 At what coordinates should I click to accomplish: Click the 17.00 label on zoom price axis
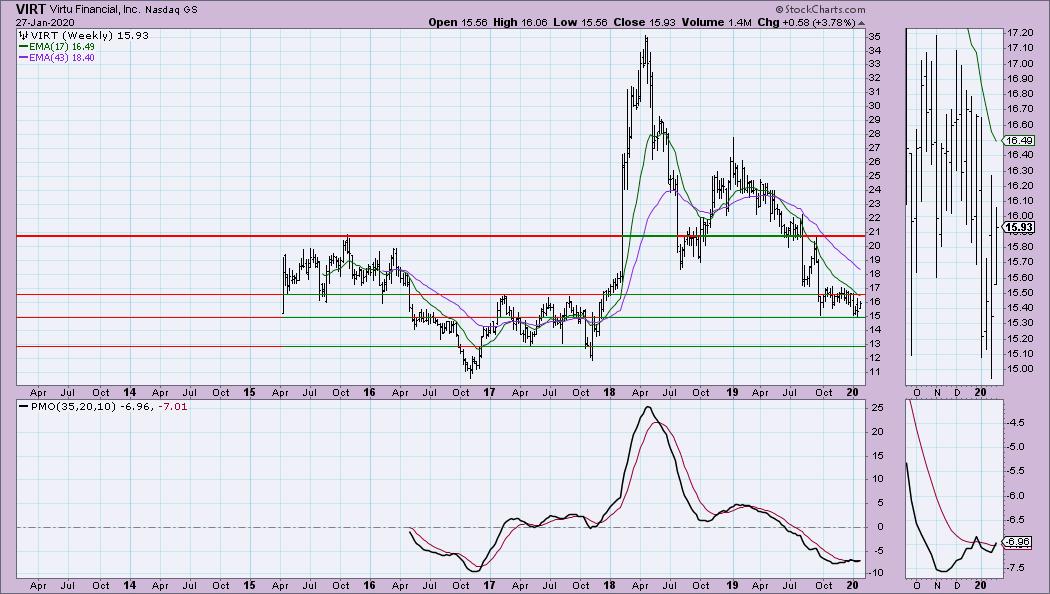coord(1020,64)
